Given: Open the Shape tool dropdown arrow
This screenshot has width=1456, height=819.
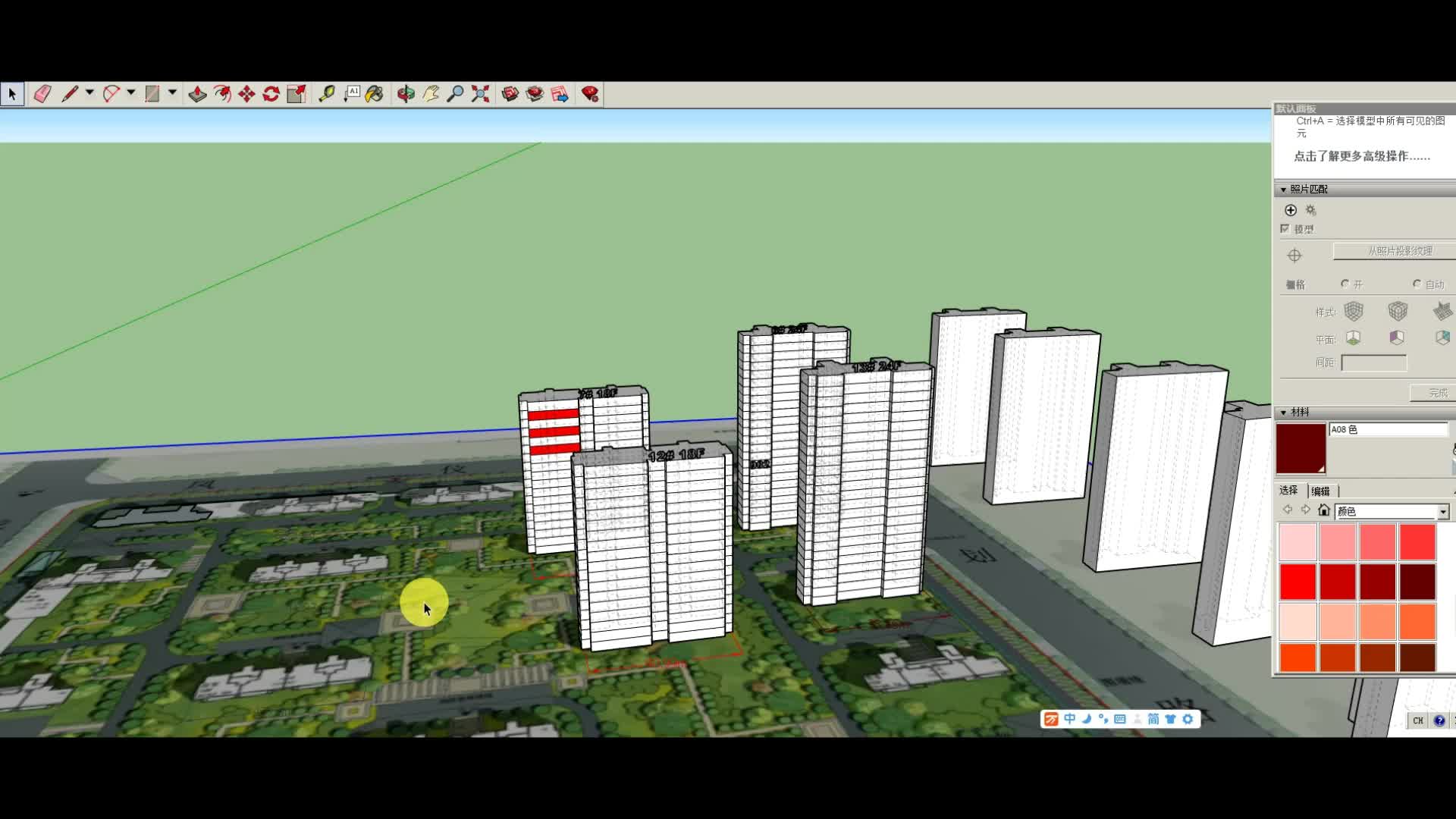Looking at the screenshot, I should coord(173,93).
